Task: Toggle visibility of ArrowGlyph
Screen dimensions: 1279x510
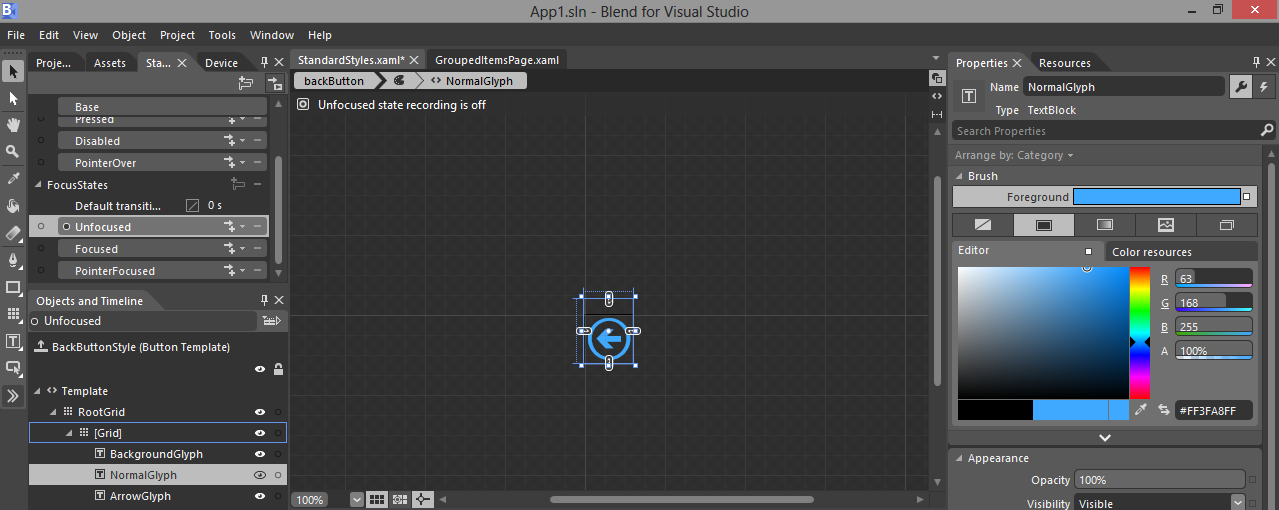Action: coord(260,496)
